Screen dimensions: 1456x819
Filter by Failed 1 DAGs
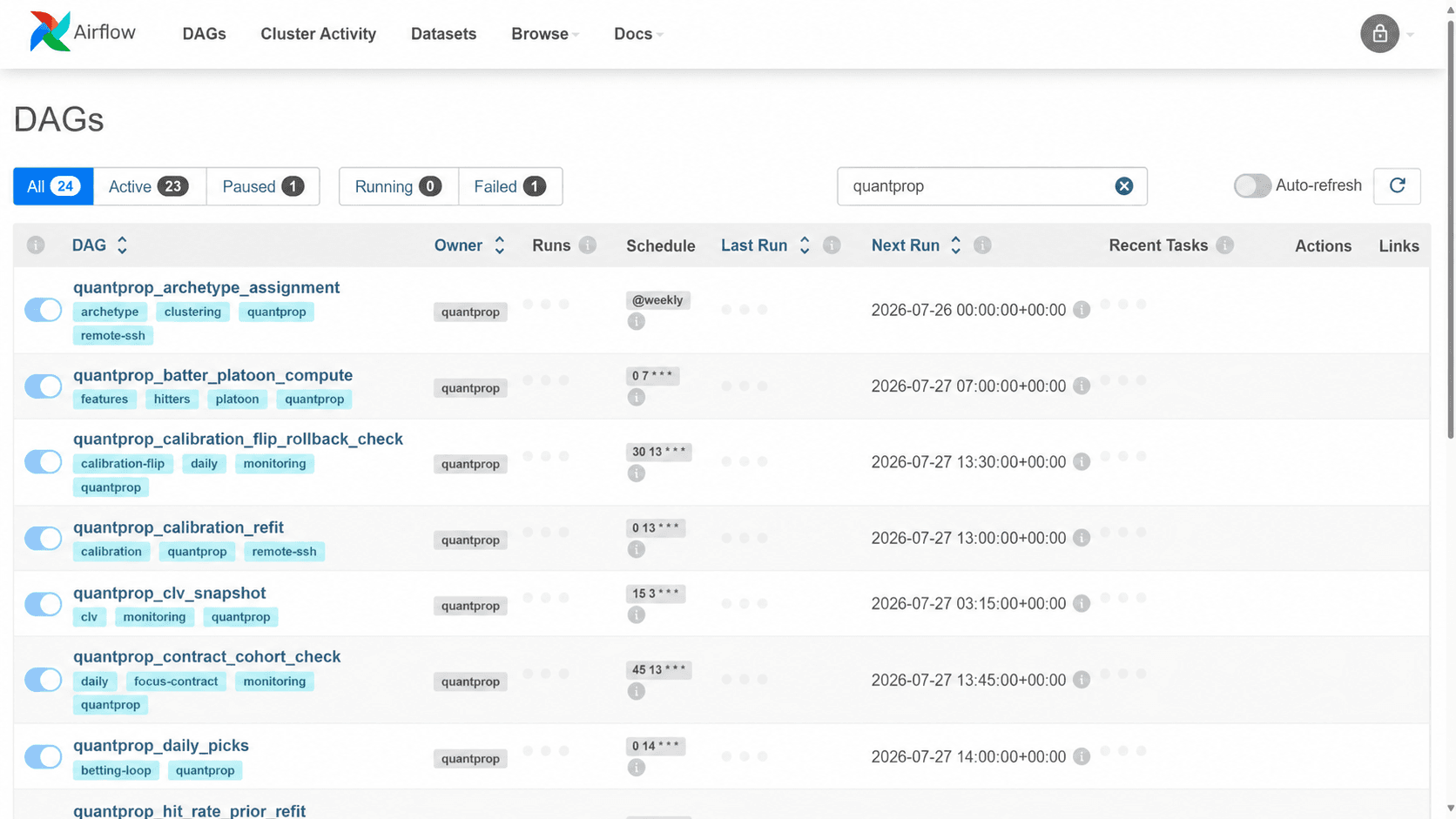click(x=510, y=186)
